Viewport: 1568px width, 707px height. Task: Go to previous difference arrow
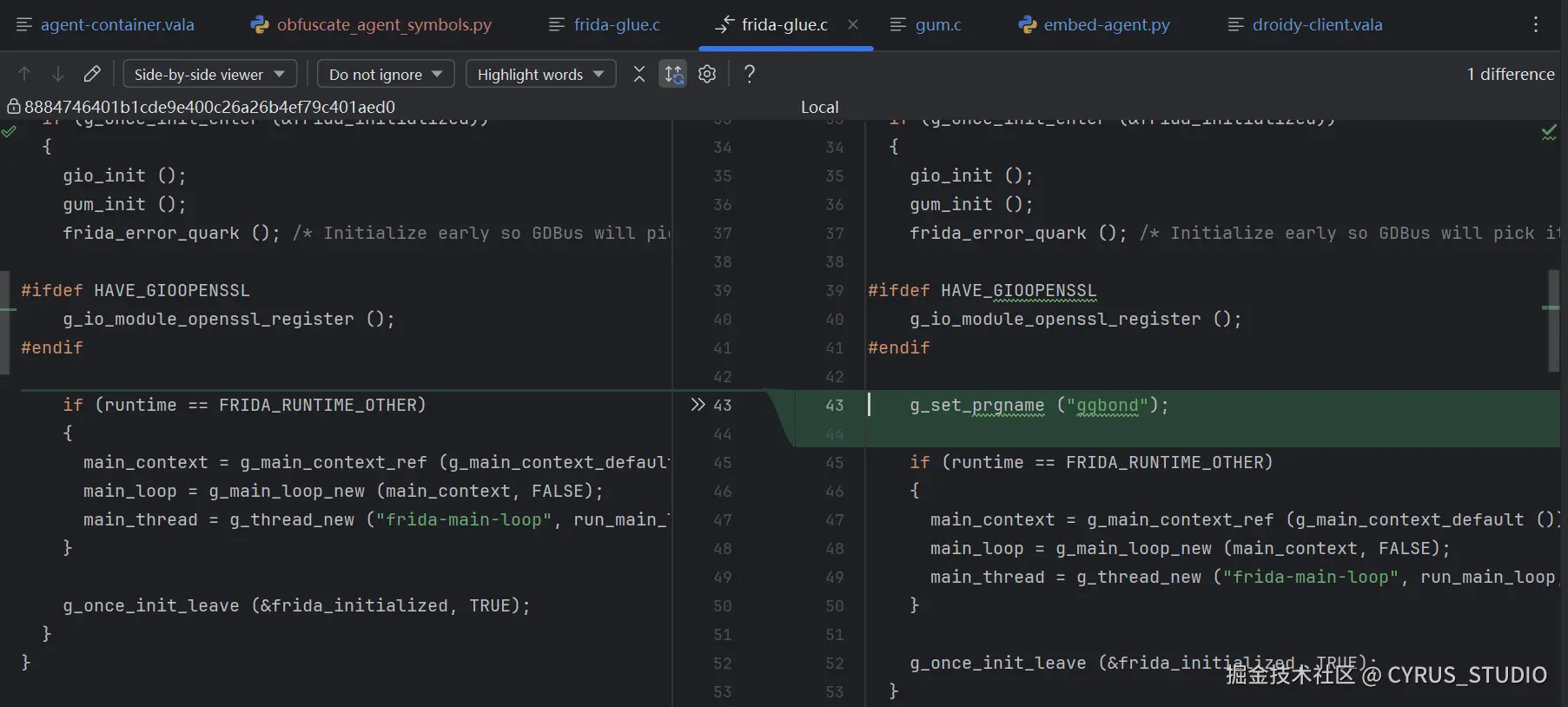[24, 74]
